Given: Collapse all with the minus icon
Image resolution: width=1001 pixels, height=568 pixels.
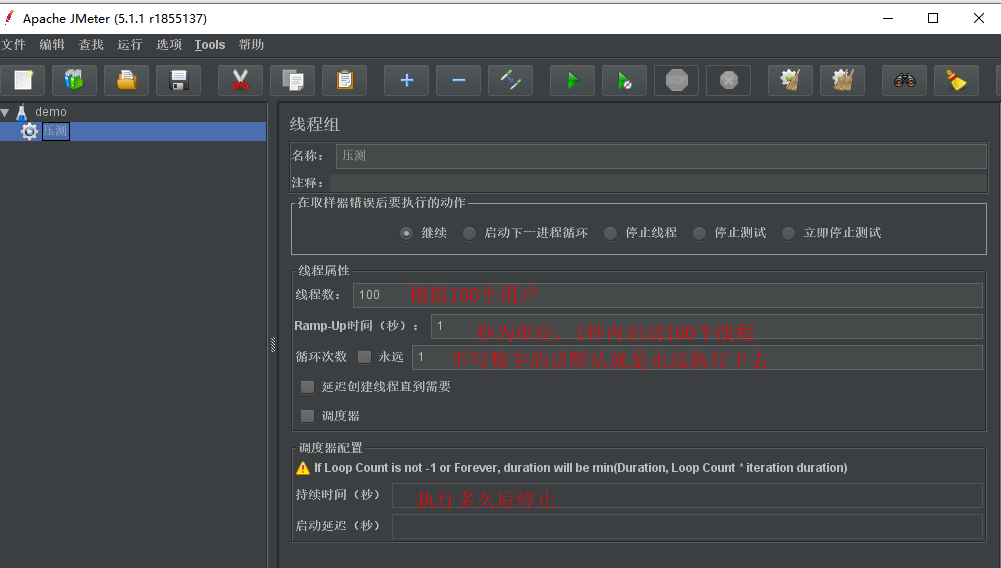Looking at the screenshot, I should (x=458, y=80).
